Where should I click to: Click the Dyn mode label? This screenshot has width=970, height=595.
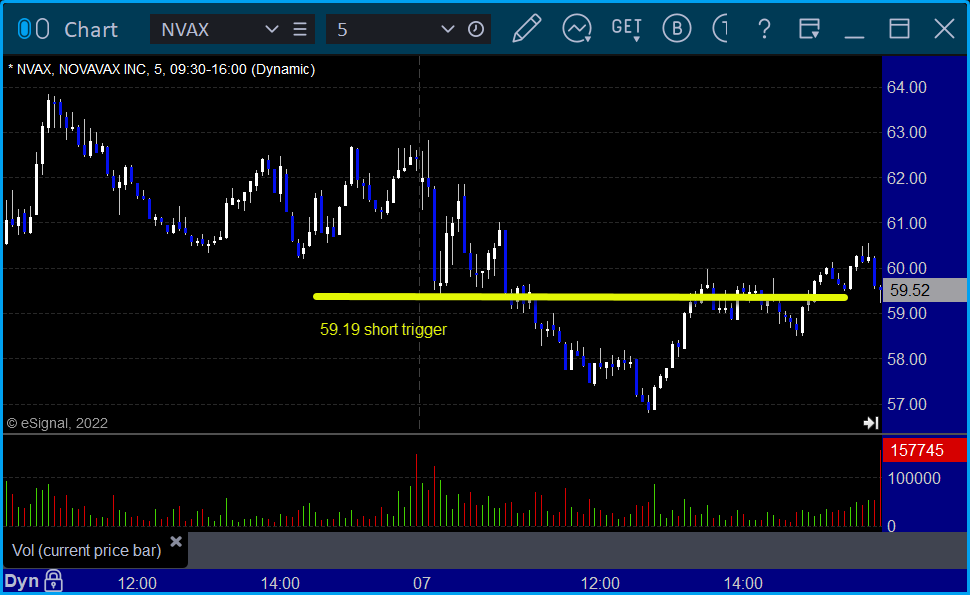click(22, 581)
